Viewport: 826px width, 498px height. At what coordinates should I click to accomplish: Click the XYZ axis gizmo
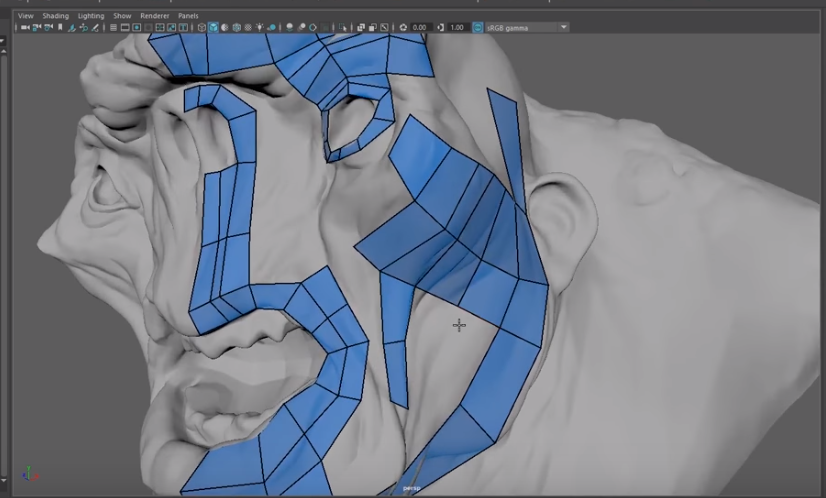pyautogui.click(x=30, y=473)
